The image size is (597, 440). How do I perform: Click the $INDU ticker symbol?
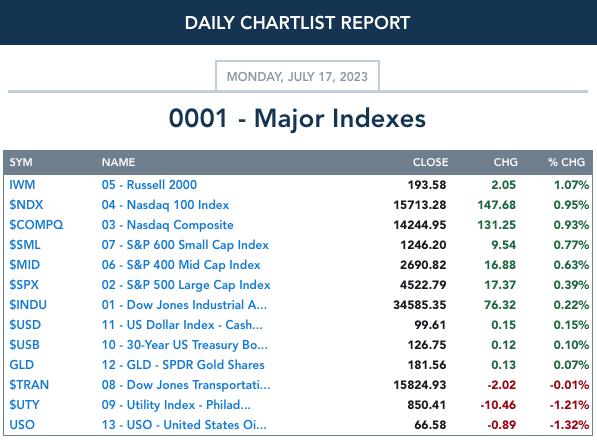tap(28, 304)
